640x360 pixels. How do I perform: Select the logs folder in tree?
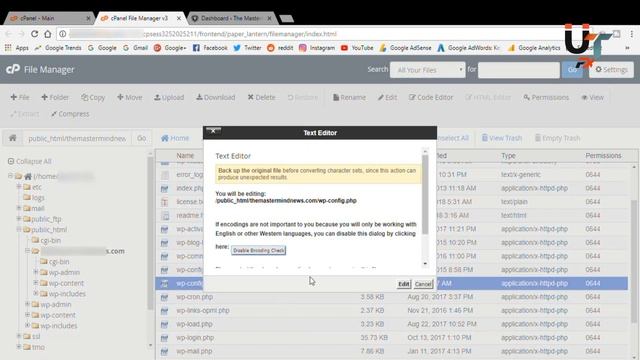click(x=38, y=198)
